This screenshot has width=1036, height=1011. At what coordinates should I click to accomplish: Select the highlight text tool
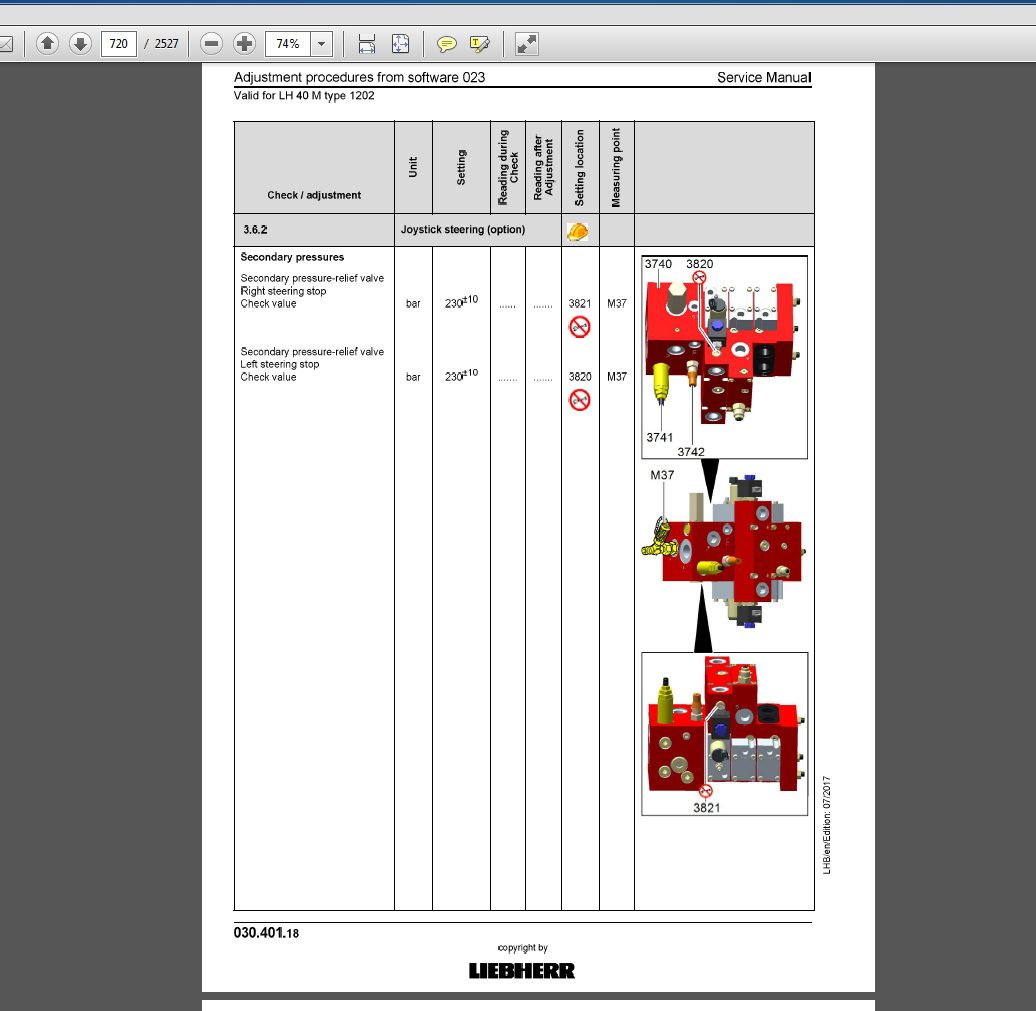(x=480, y=44)
